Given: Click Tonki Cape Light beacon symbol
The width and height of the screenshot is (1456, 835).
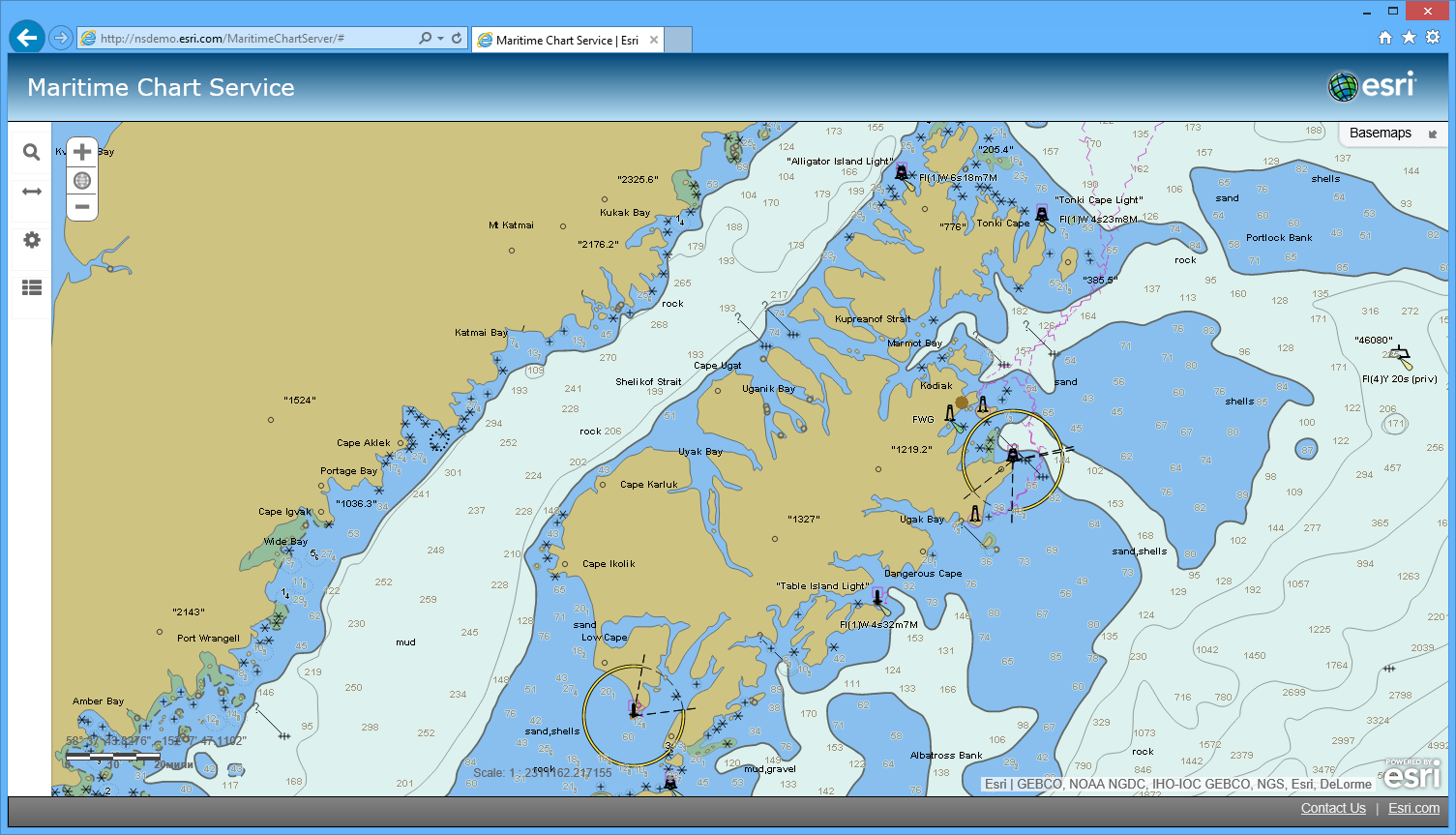Looking at the screenshot, I should [1042, 214].
